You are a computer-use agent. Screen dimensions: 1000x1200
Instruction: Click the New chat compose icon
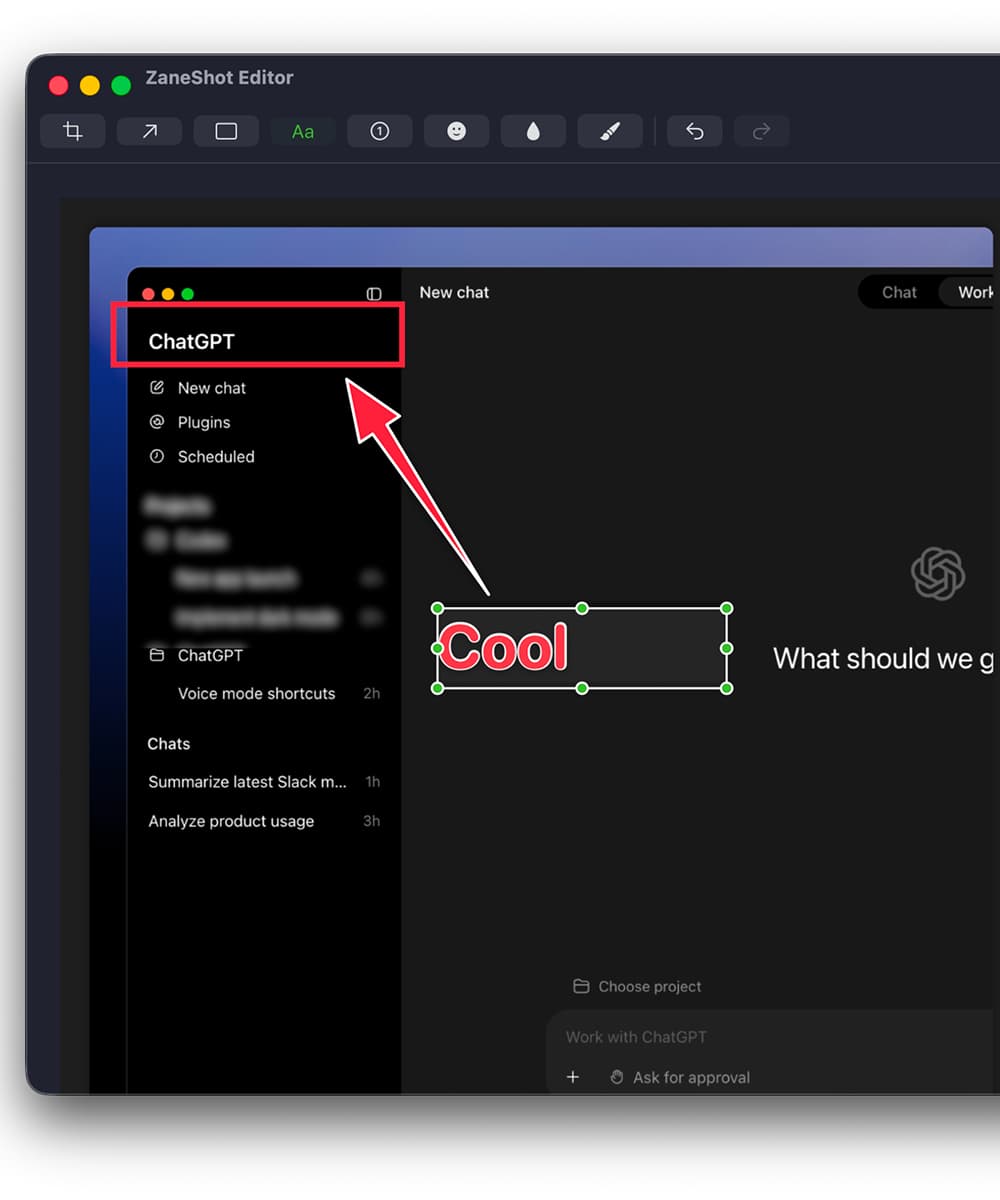[x=156, y=387]
